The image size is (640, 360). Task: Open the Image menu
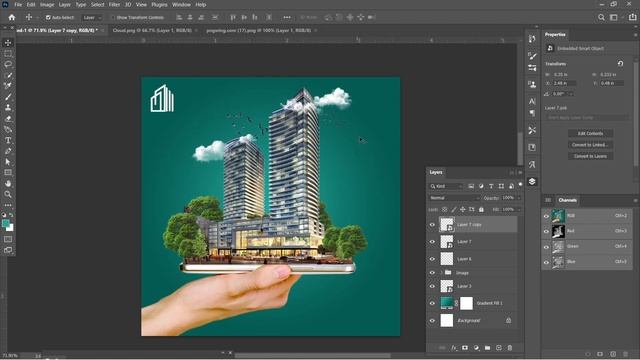[47, 4]
